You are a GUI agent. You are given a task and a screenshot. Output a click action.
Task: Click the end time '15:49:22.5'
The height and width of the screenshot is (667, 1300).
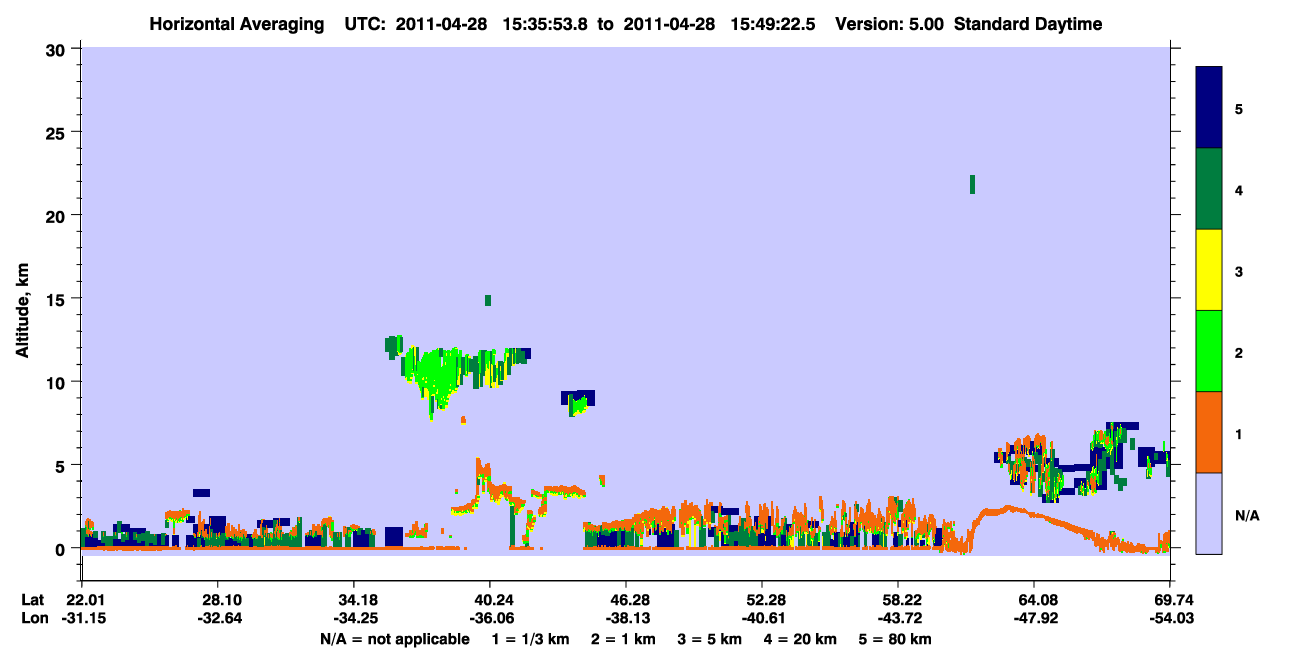click(772, 24)
